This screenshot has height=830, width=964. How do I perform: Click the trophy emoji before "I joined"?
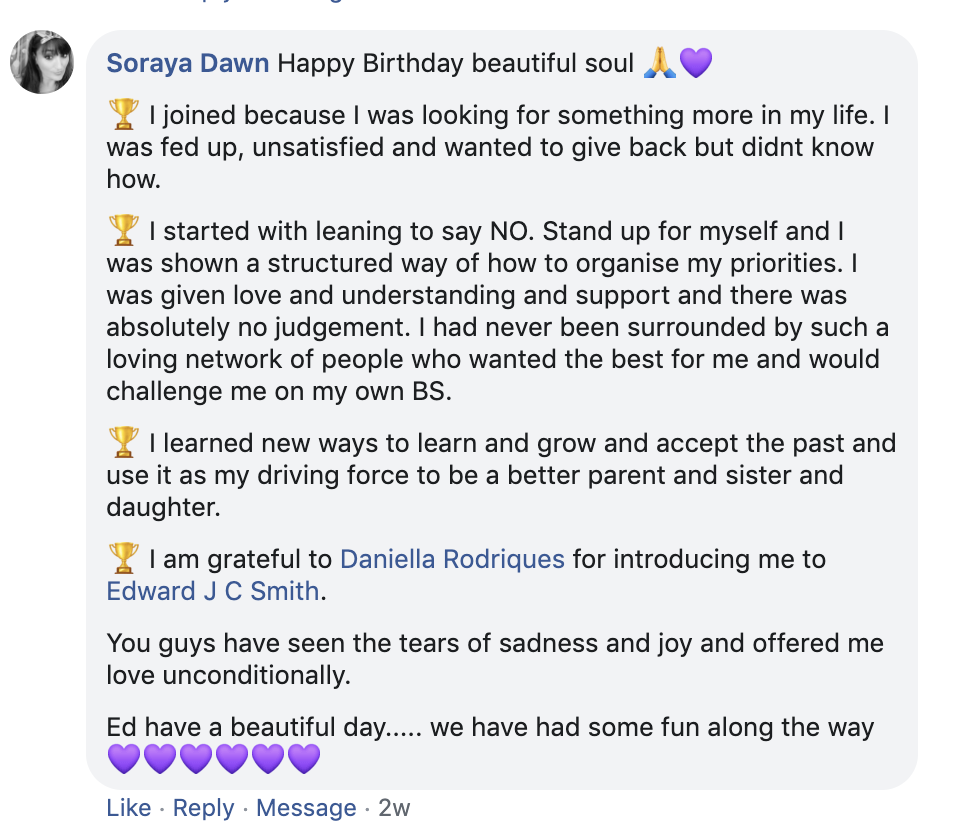122,116
